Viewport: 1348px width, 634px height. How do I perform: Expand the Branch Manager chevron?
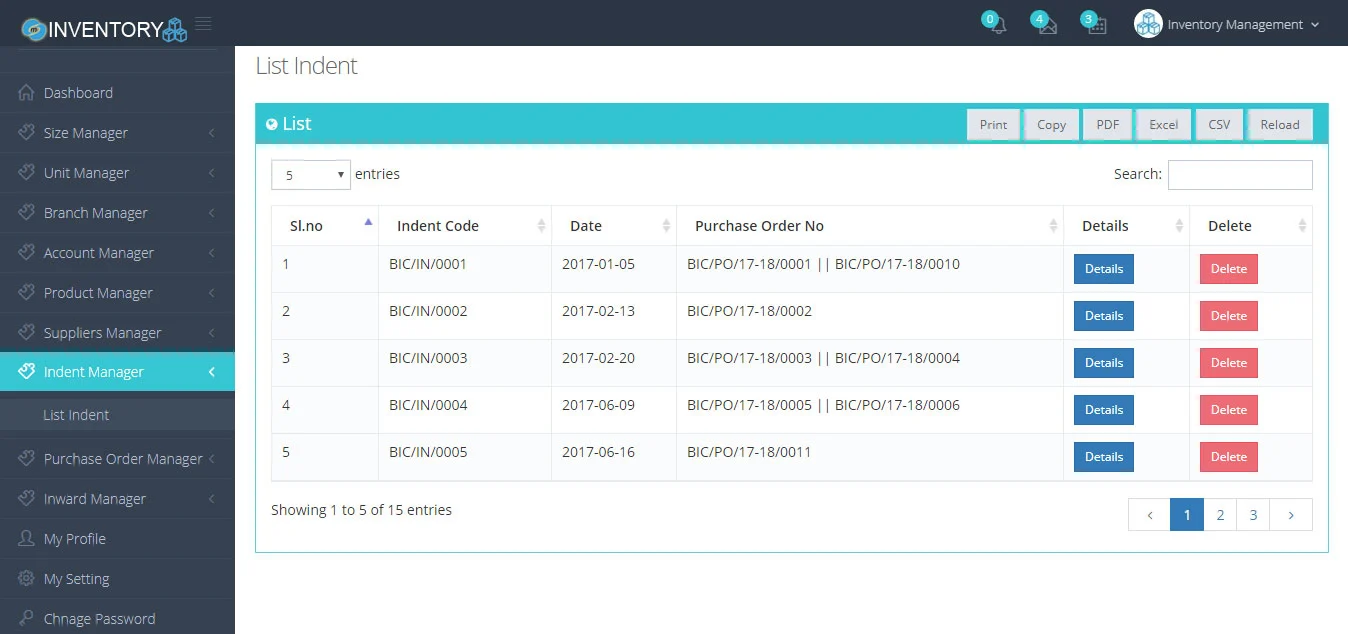212,213
